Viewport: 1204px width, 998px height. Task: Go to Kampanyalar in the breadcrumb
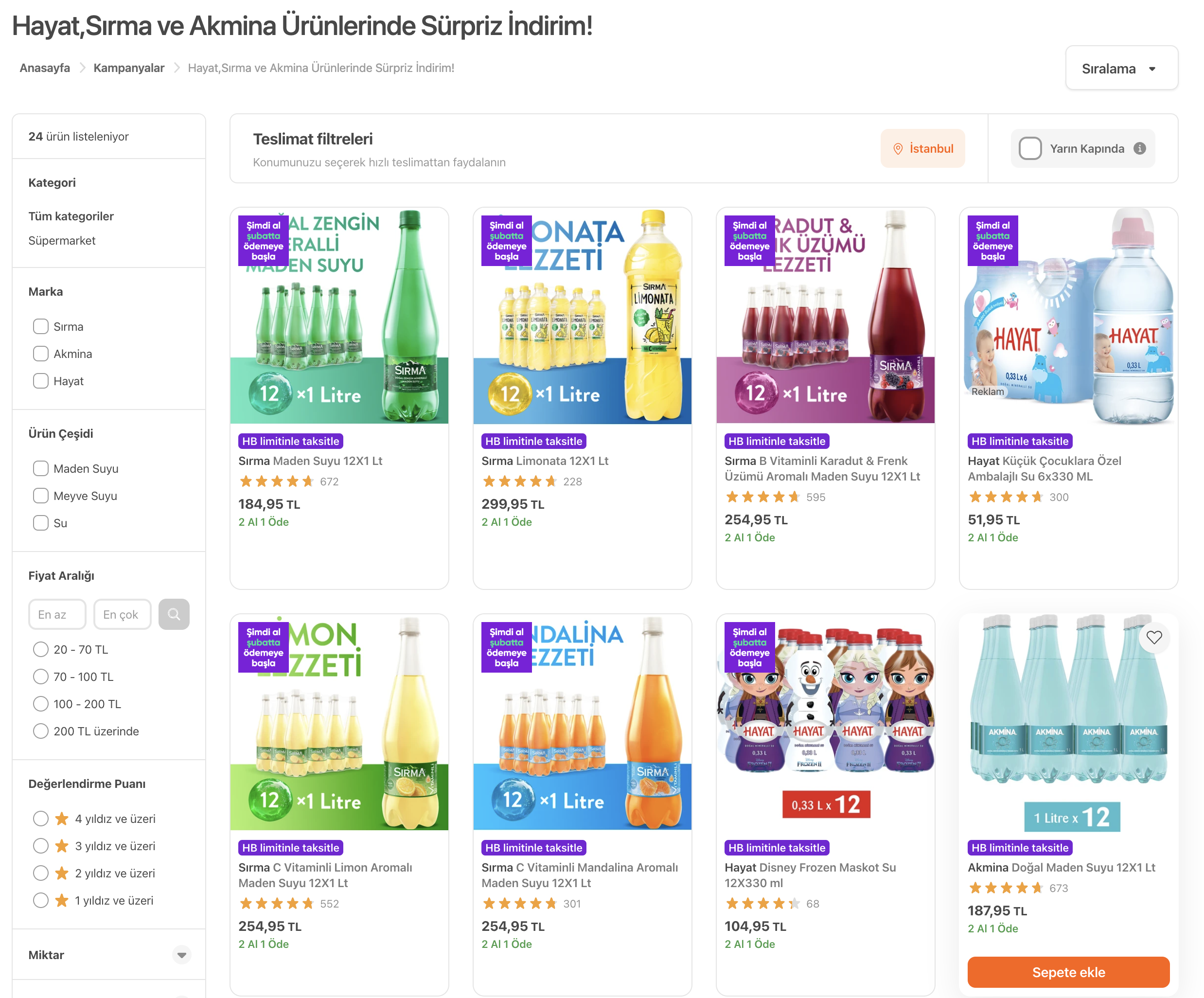pos(128,68)
